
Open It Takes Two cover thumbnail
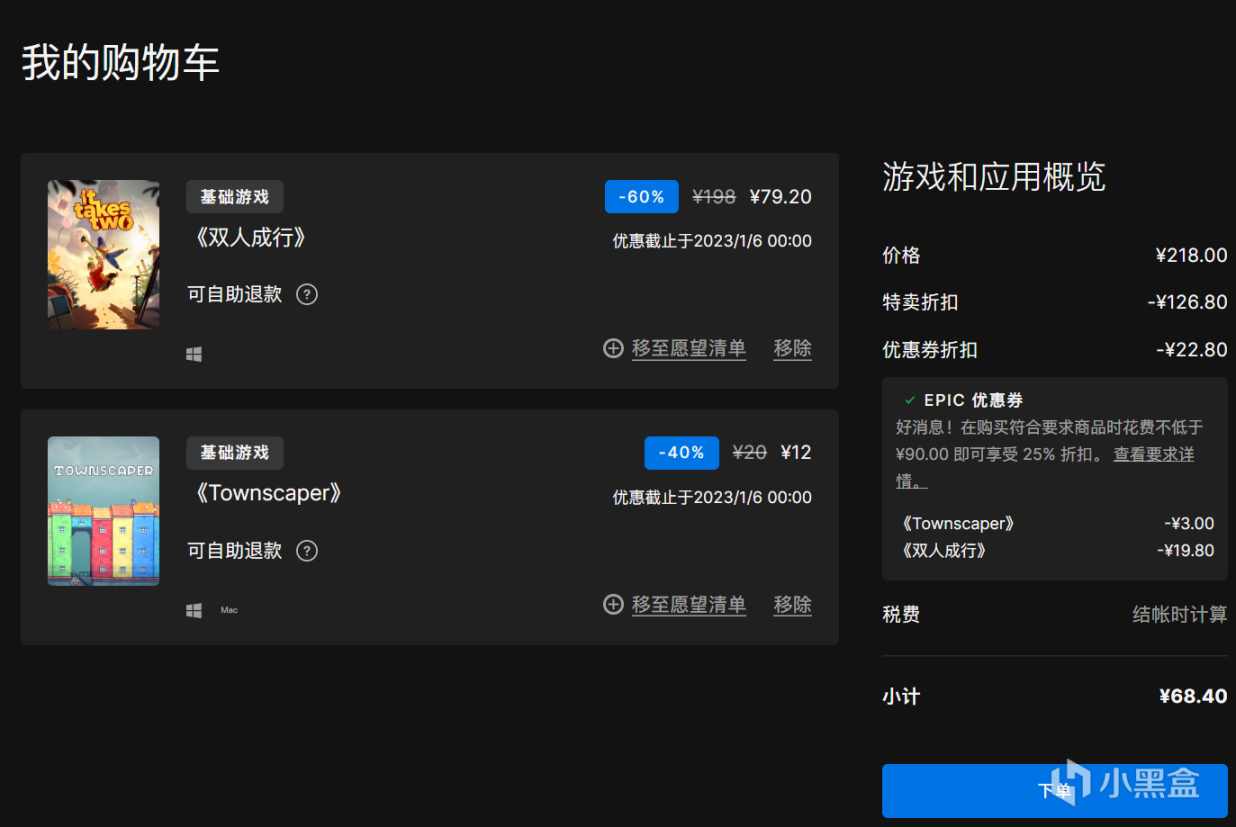coord(104,255)
